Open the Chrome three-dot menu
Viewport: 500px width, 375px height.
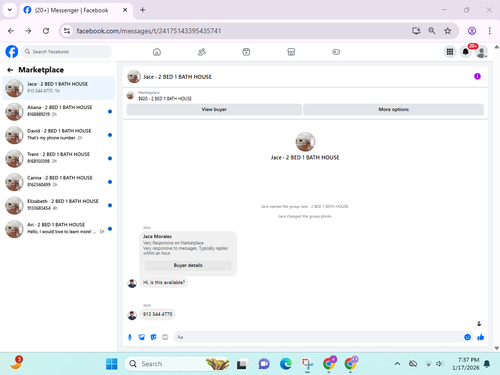coord(490,31)
